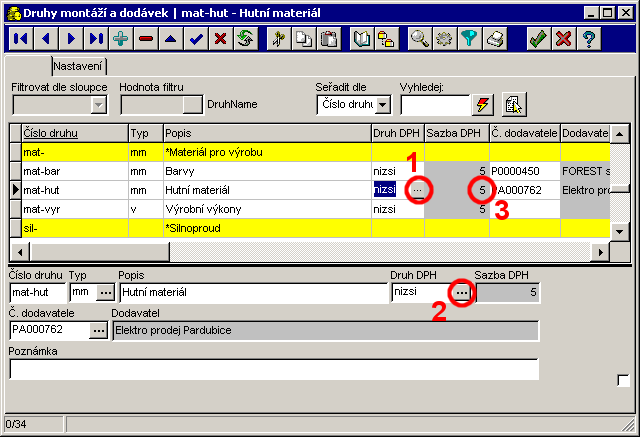Click the funnel filter icon
The width and height of the screenshot is (640, 437).
point(468,39)
